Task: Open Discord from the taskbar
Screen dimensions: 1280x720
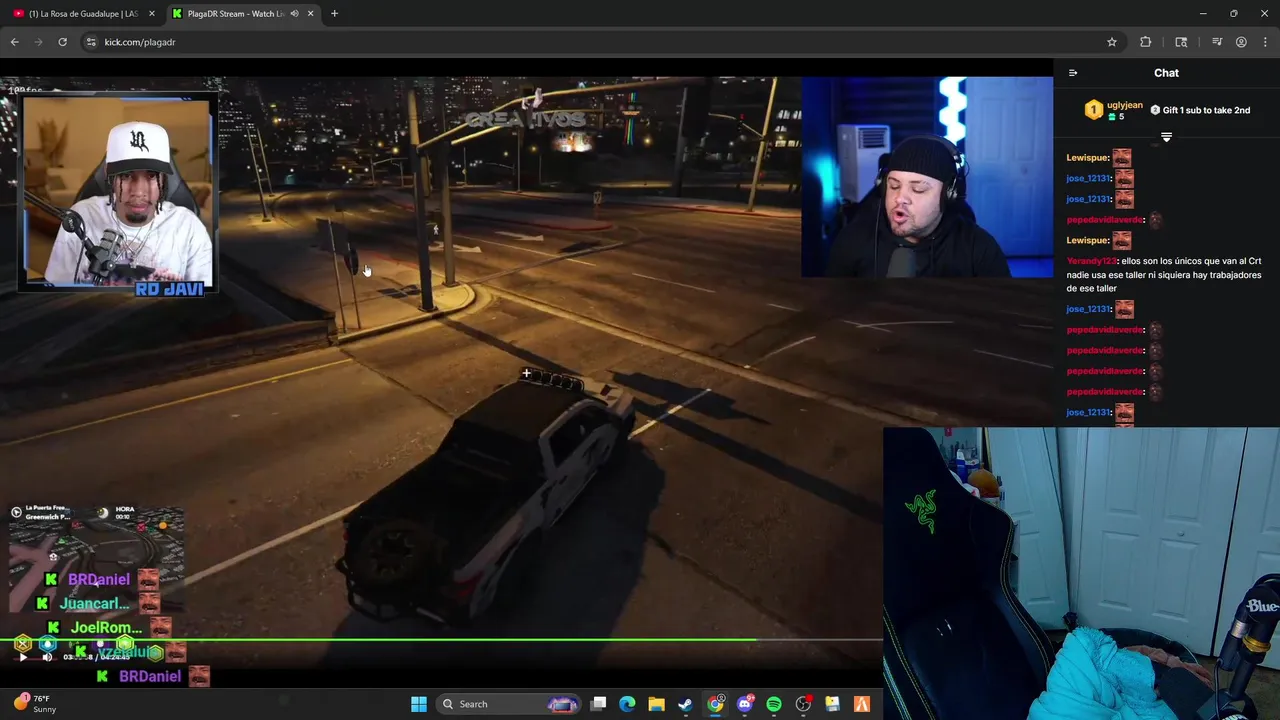Action: tap(744, 704)
